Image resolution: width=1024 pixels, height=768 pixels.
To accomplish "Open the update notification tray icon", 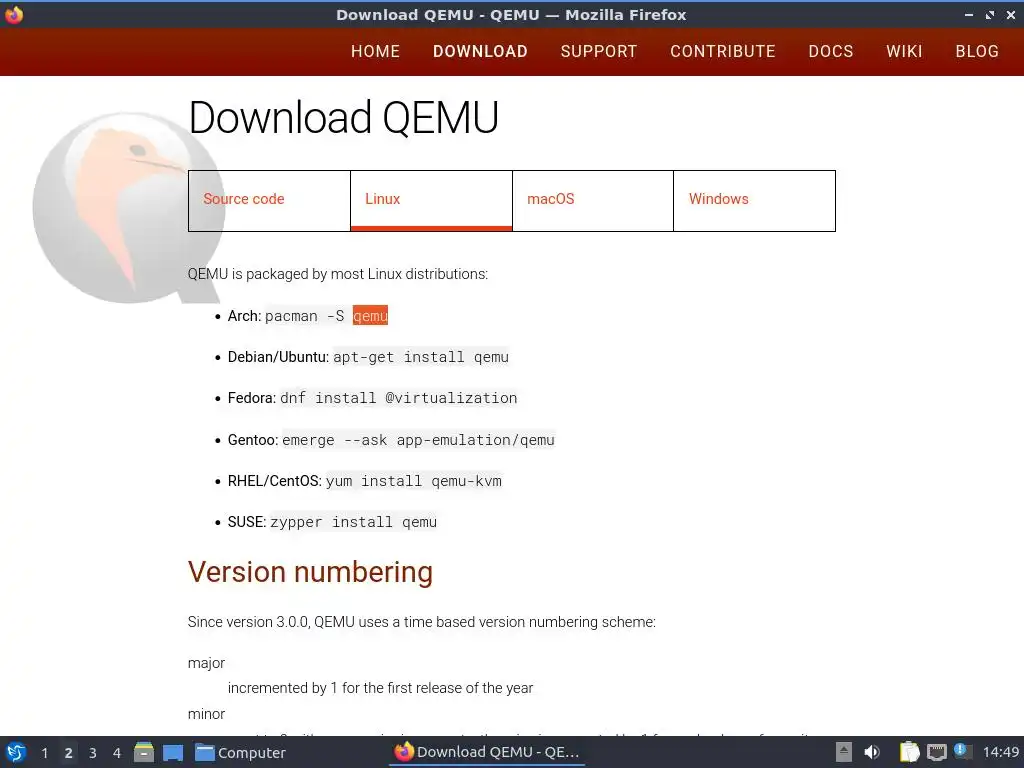I will pos(961,750).
